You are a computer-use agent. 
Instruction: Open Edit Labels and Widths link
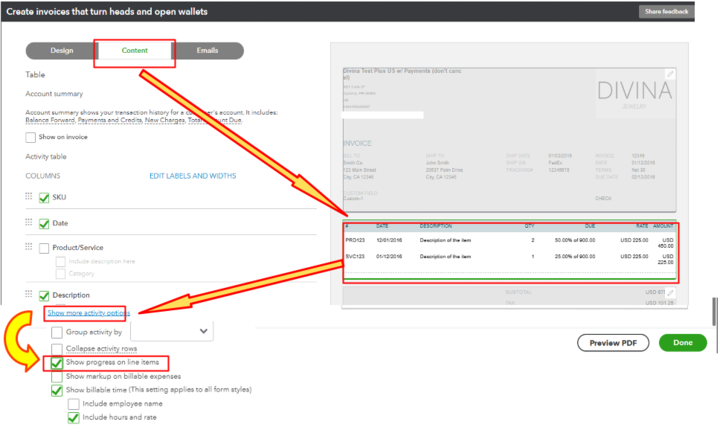pos(193,176)
